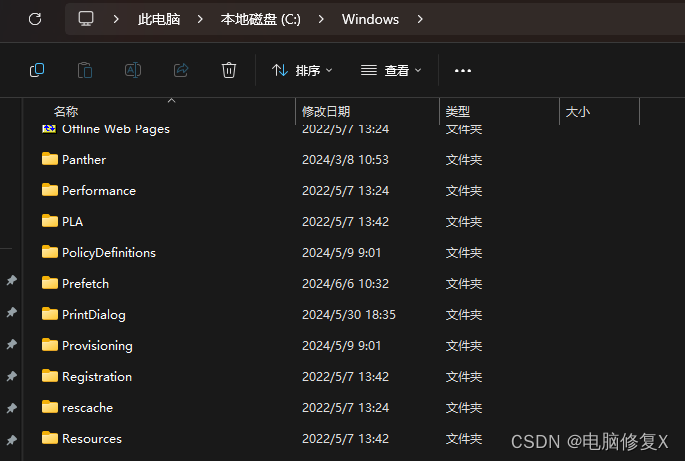Viewport: 685px width, 461px height.
Task: Click the computer monitor icon in breadcrumb
Action: (x=86, y=19)
